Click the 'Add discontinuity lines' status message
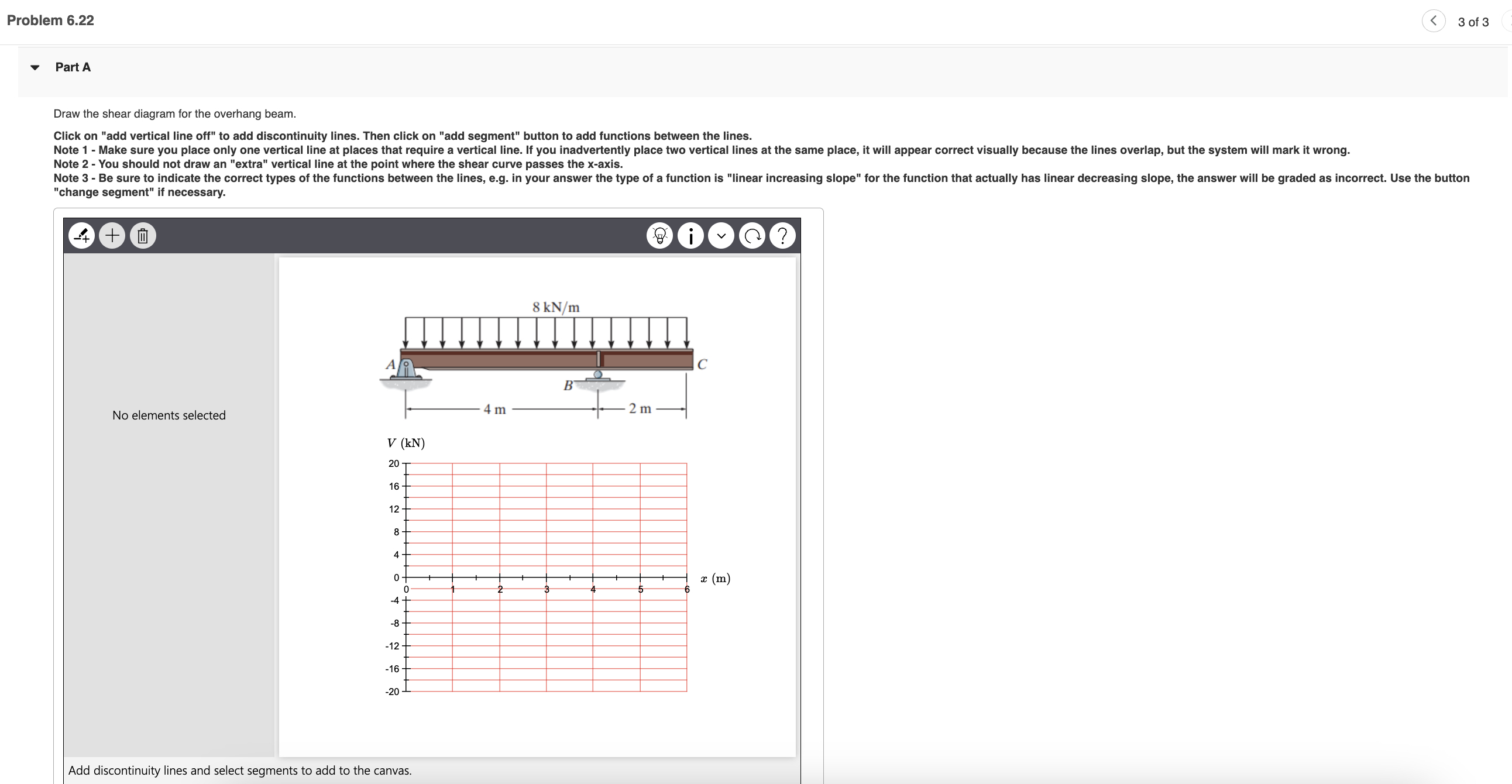This screenshot has width=1512, height=784. pyautogui.click(x=240, y=771)
